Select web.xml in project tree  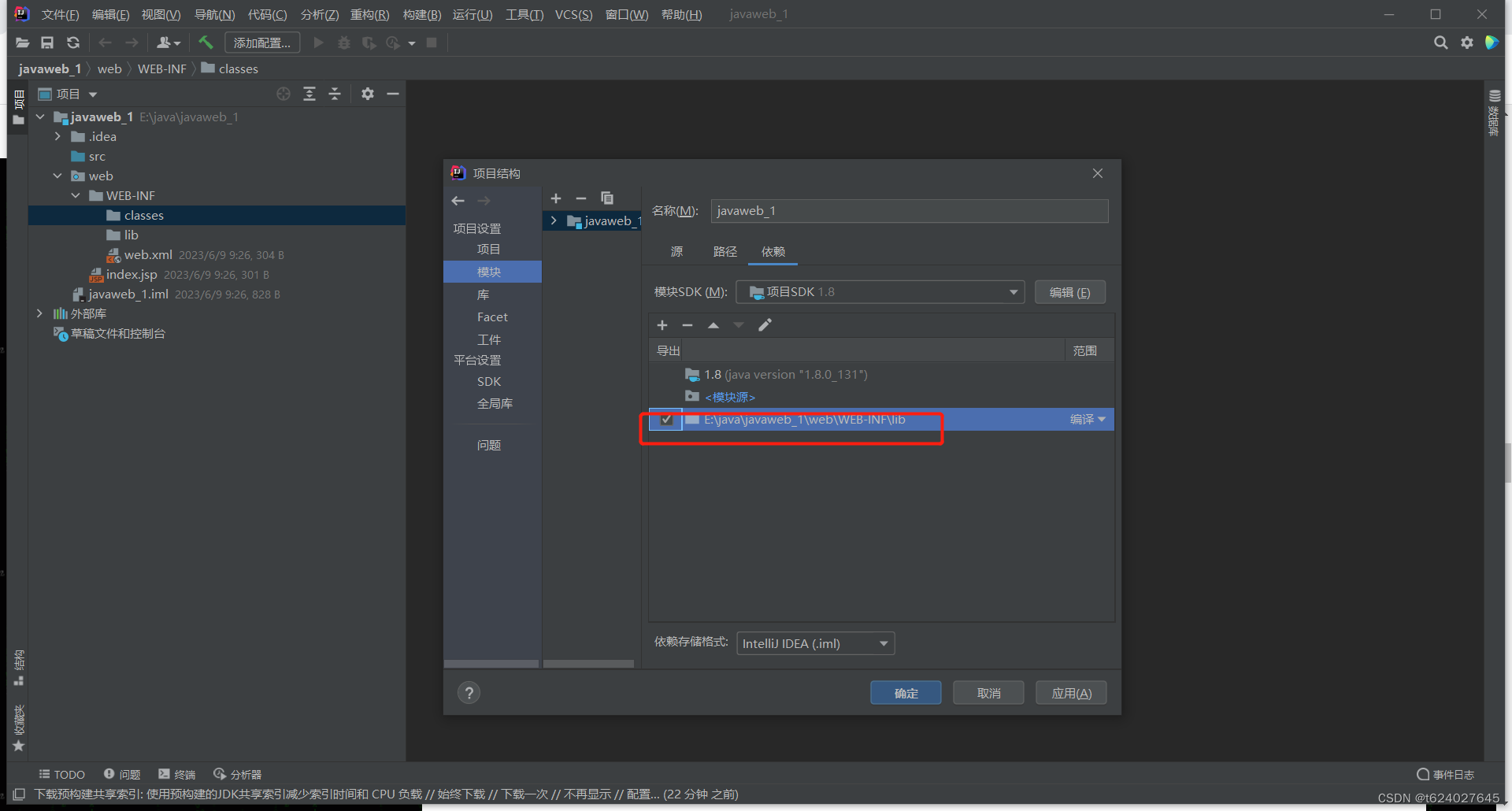click(148, 254)
